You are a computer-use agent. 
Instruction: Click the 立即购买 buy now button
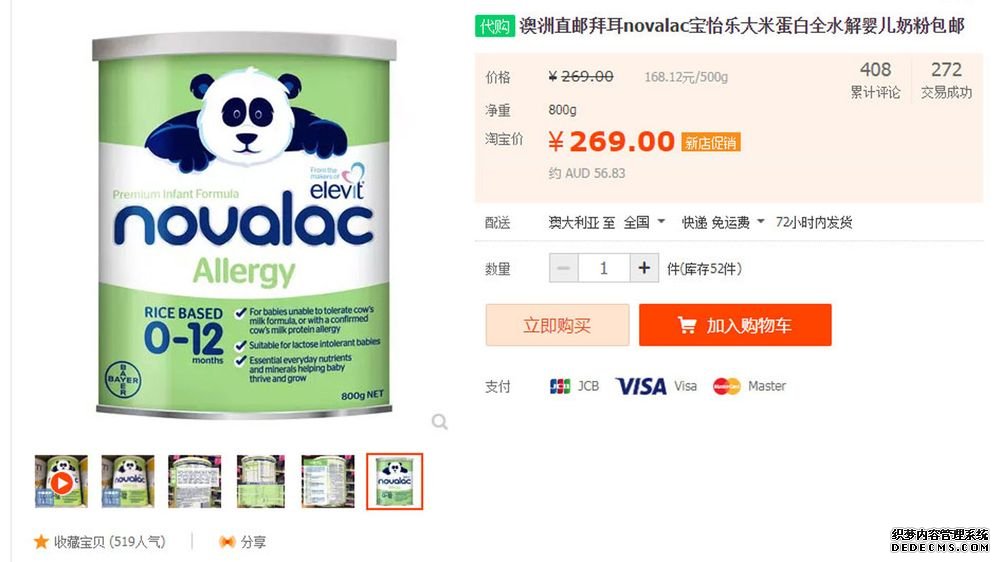(x=557, y=325)
